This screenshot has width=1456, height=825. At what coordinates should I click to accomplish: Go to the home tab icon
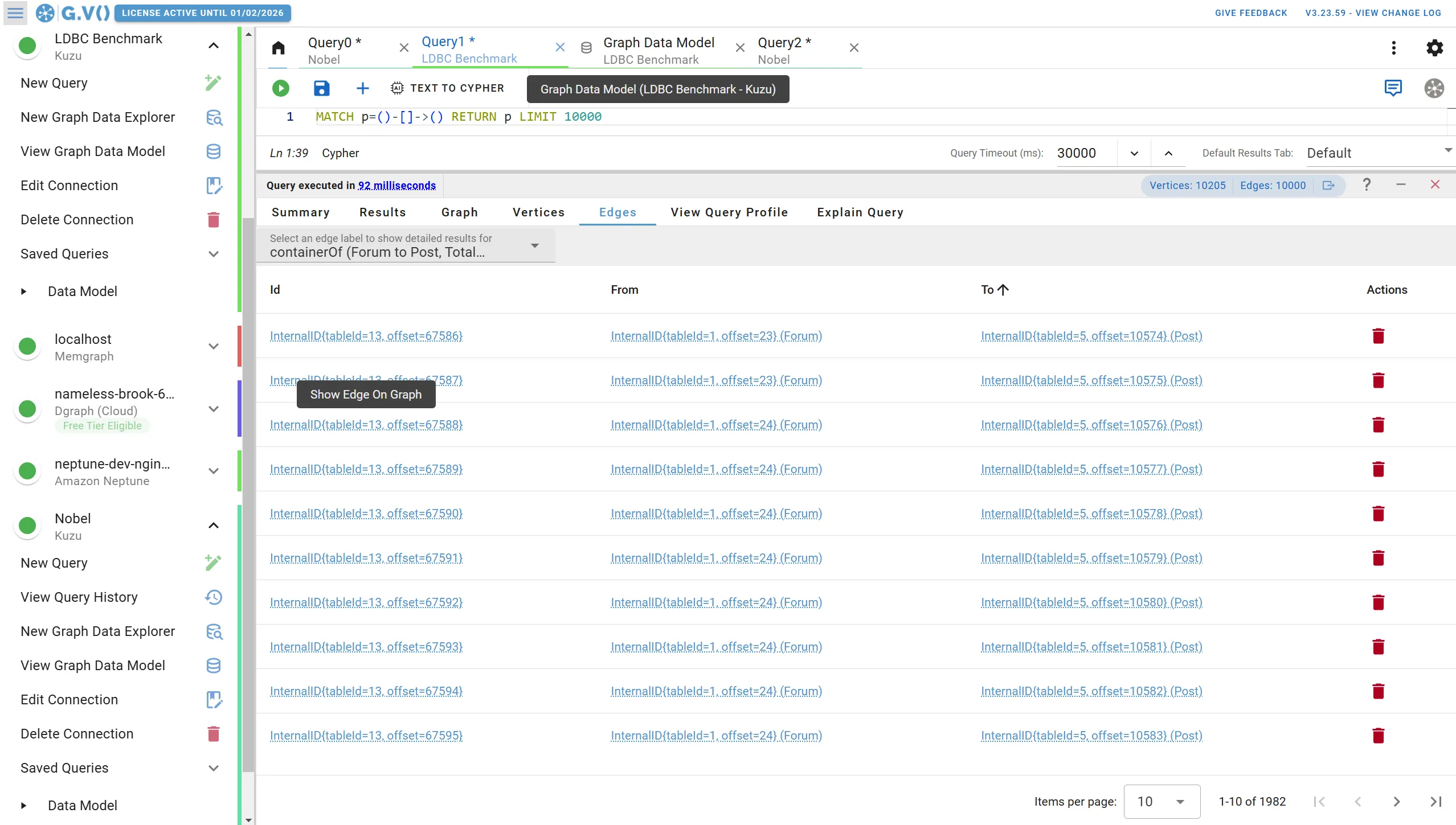coord(278,48)
